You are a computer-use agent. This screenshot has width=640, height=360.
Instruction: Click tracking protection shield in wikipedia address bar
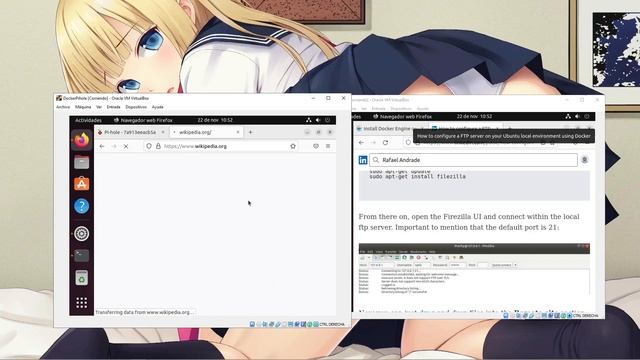[x=149, y=146]
